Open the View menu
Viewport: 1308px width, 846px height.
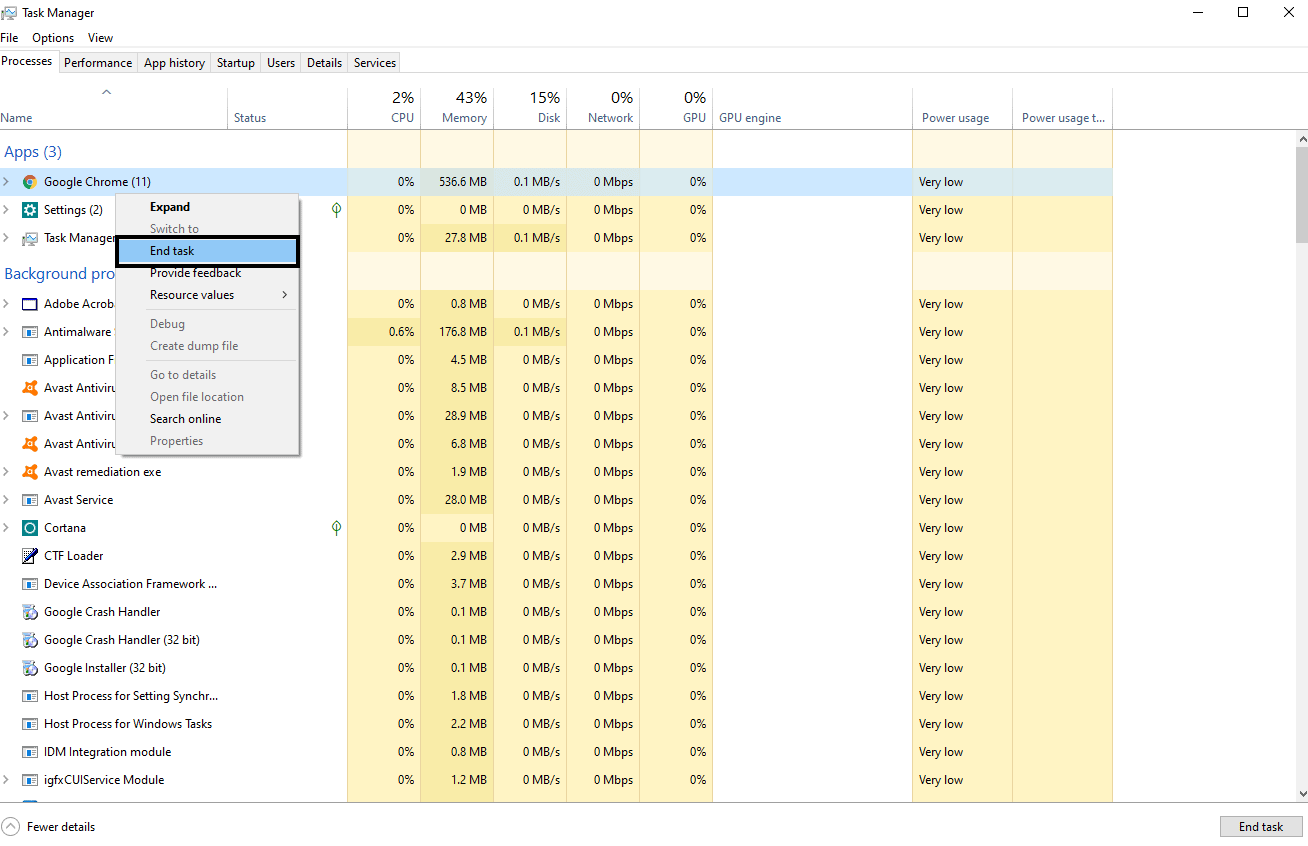(100, 37)
